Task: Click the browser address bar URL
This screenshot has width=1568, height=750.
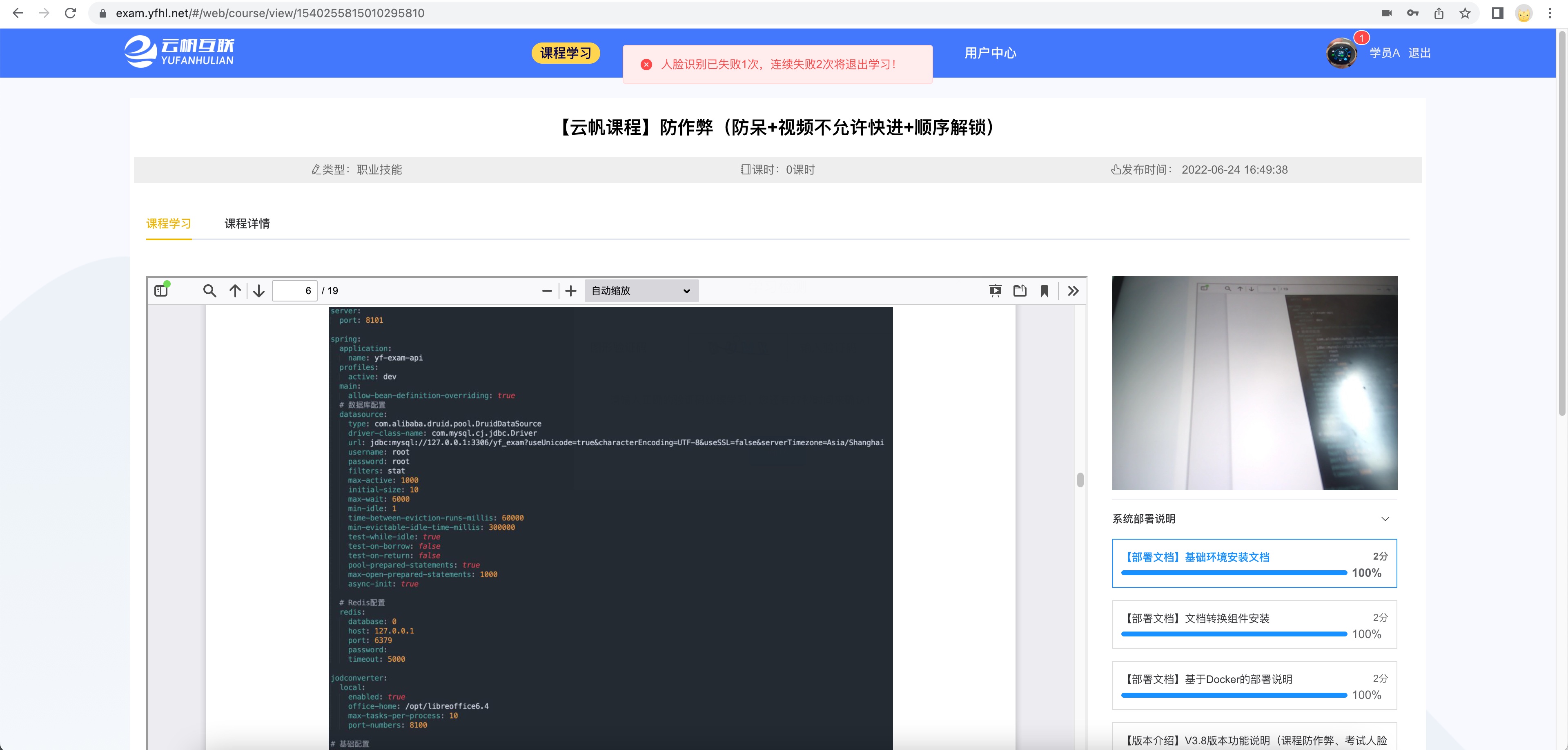Action: (270, 13)
